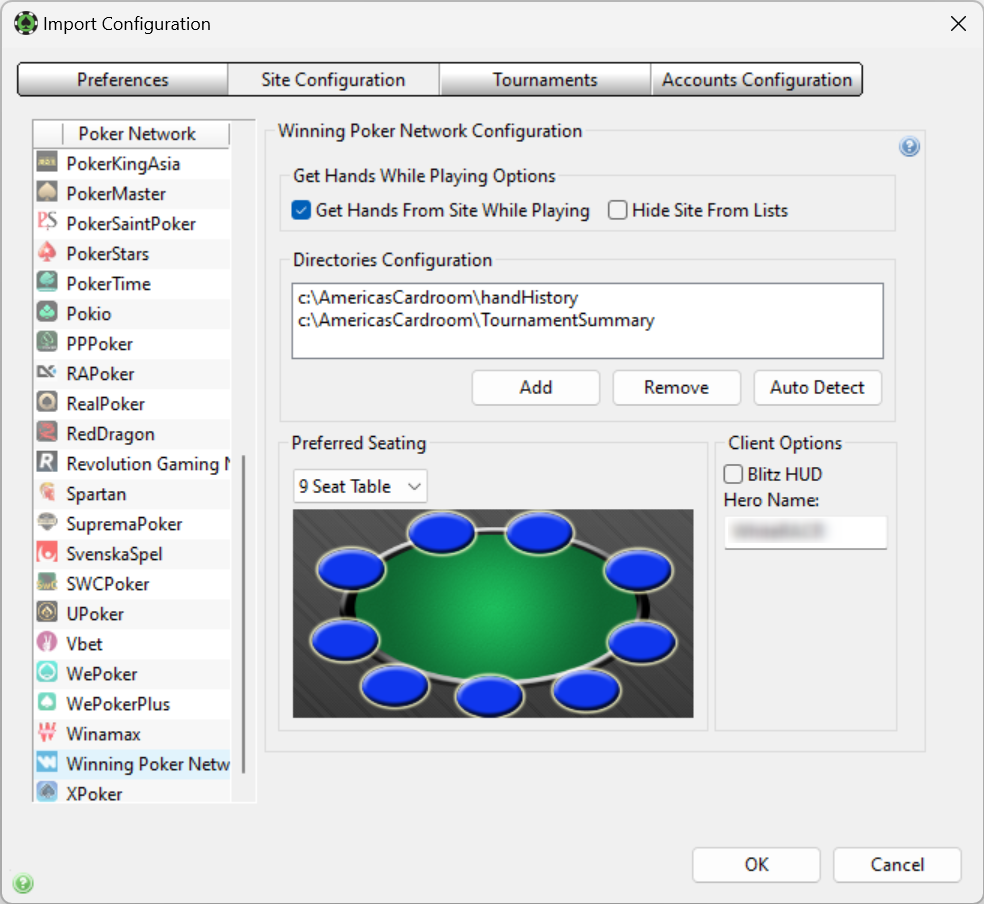Image resolution: width=984 pixels, height=904 pixels.
Task: Click the Vbet pink icon
Action: click(47, 642)
